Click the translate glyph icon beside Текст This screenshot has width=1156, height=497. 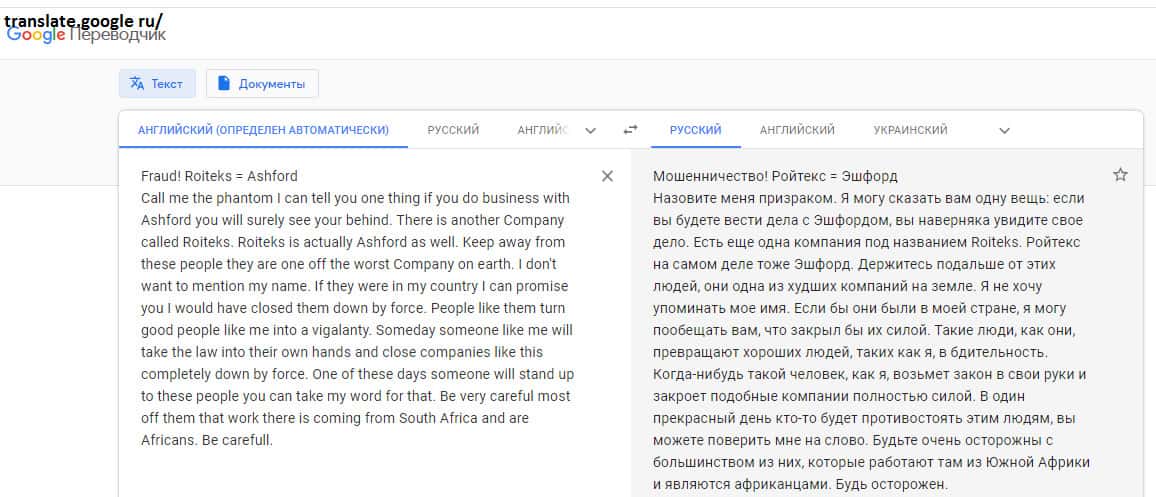coord(137,84)
